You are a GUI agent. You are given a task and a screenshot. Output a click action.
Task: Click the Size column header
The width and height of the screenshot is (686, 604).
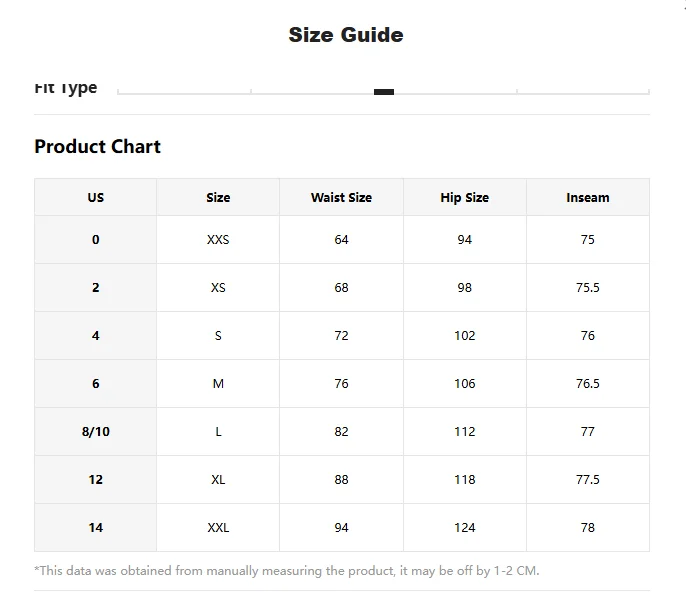[218, 197]
